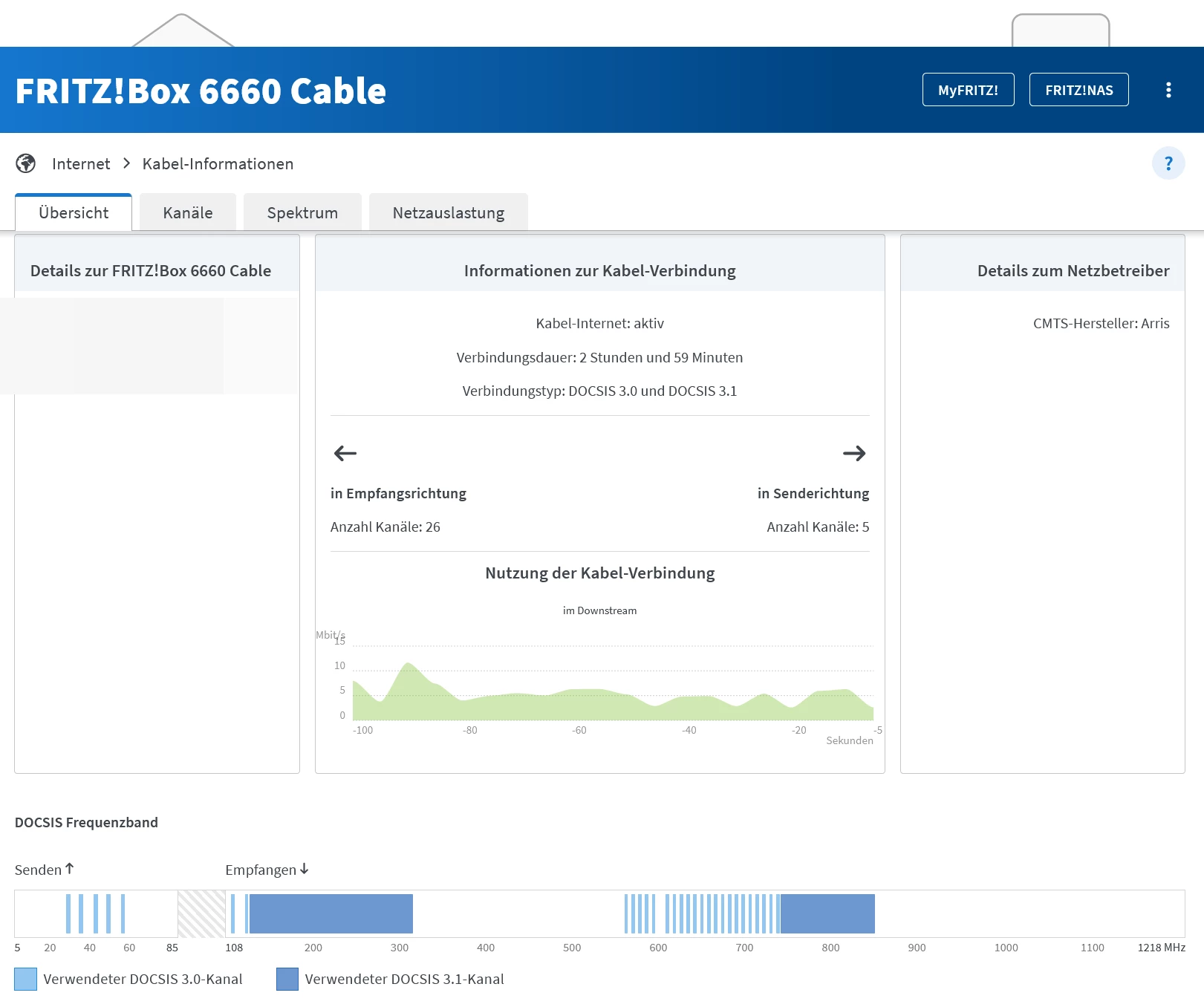Image resolution: width=1204 pixels, height=1007 pixels.
Task: Click 'Nutzung der Kabel-Verbindung' heading
Action: (600, 573)
